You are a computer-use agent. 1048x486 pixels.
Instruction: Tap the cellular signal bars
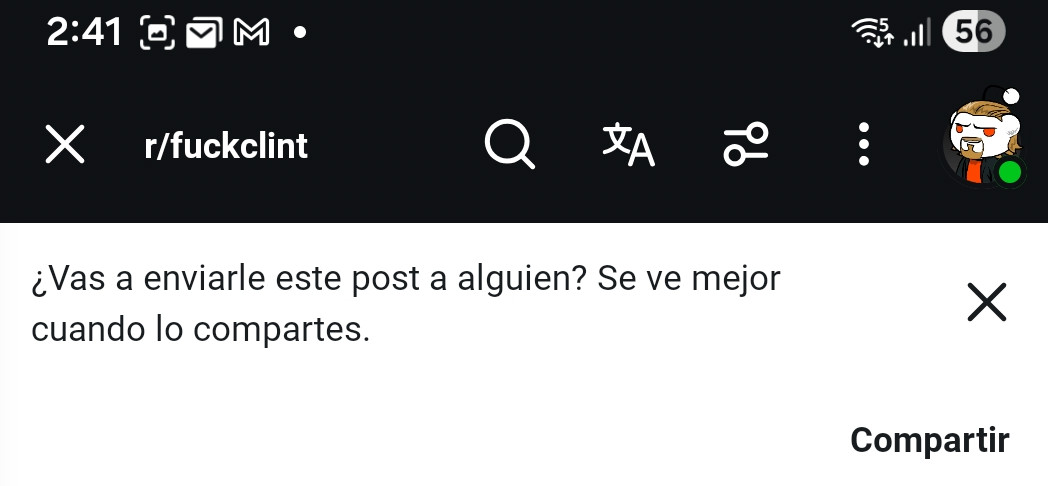coord(916,33)
